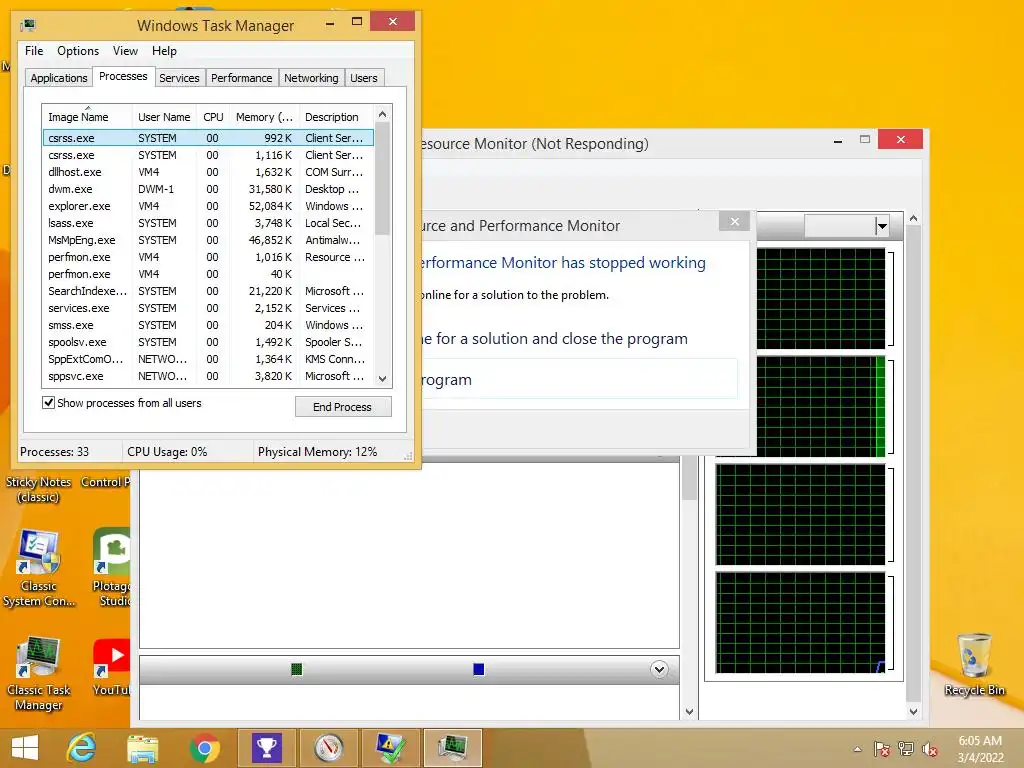Open the Classic System Configuration shortcut

(39, 568)
